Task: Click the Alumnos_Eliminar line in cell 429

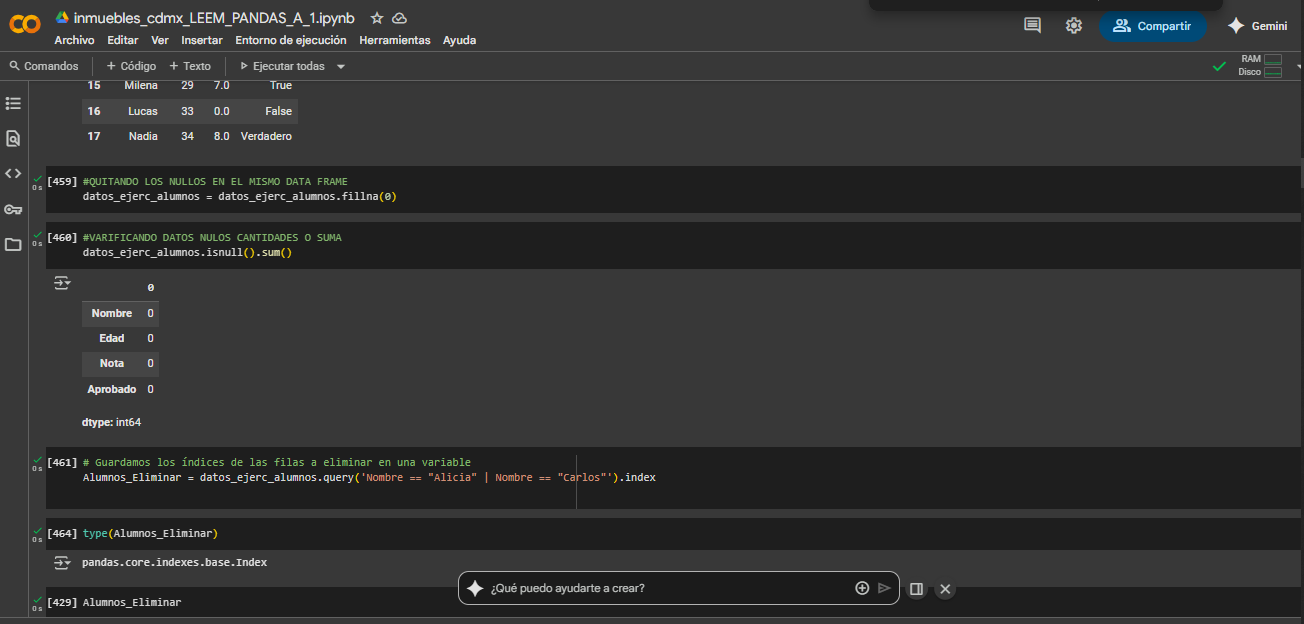Action: click(132, 602)
